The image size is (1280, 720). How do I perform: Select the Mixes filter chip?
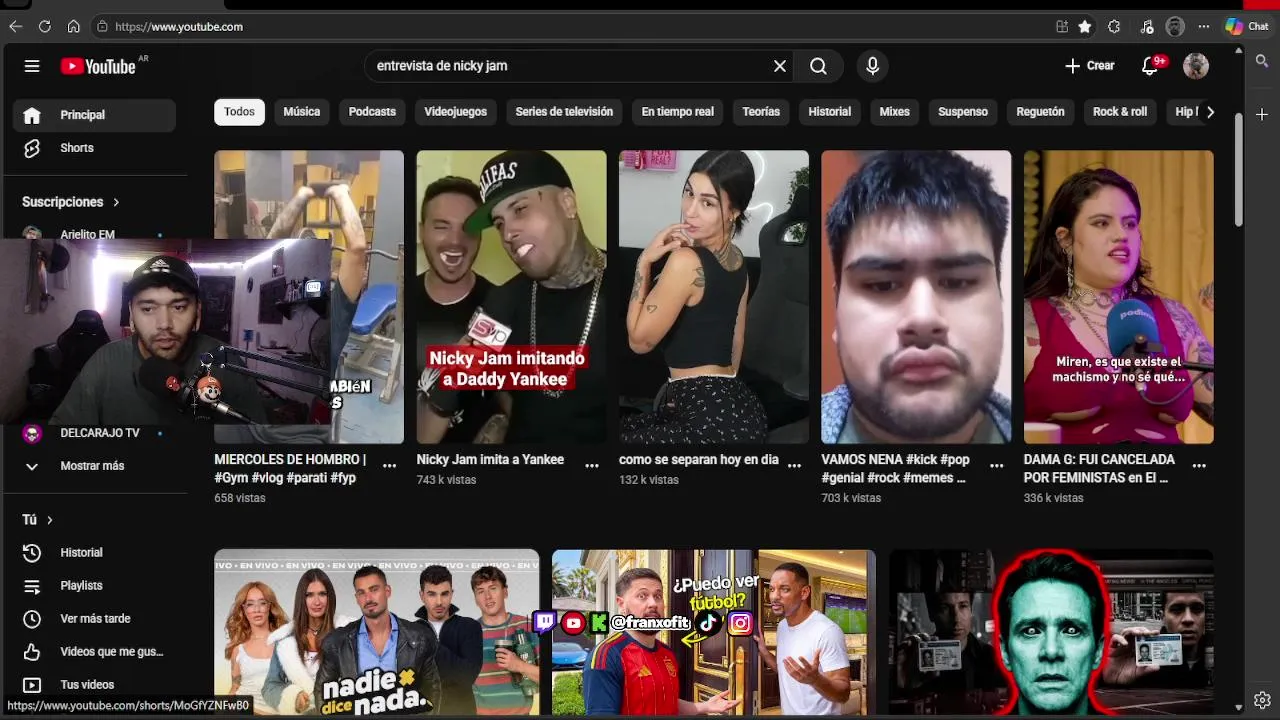pyautogui.click(x=894, y=112)
